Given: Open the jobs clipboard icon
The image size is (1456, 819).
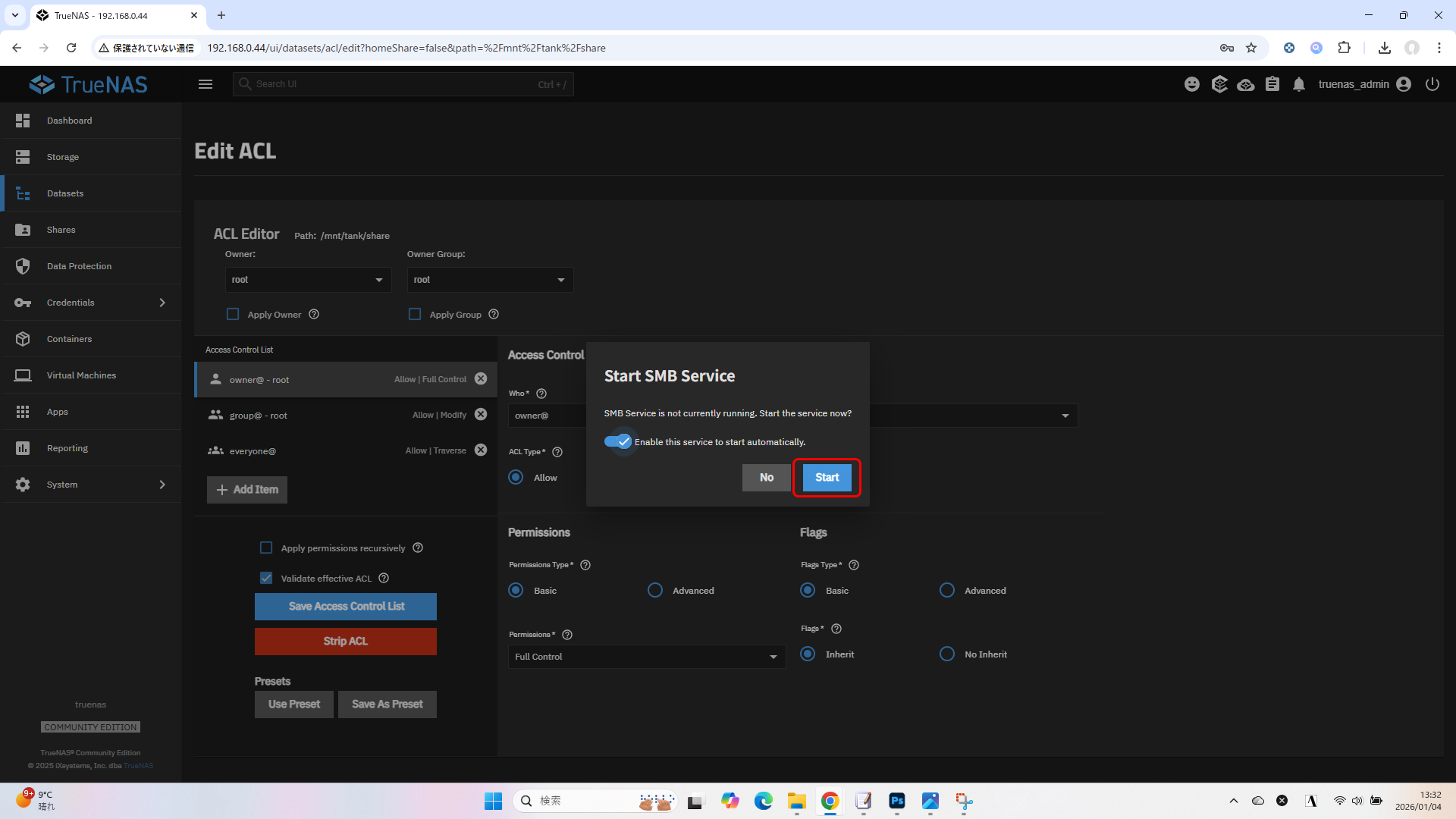Looking at the screenshot, I should click(x=1272, y=84).
